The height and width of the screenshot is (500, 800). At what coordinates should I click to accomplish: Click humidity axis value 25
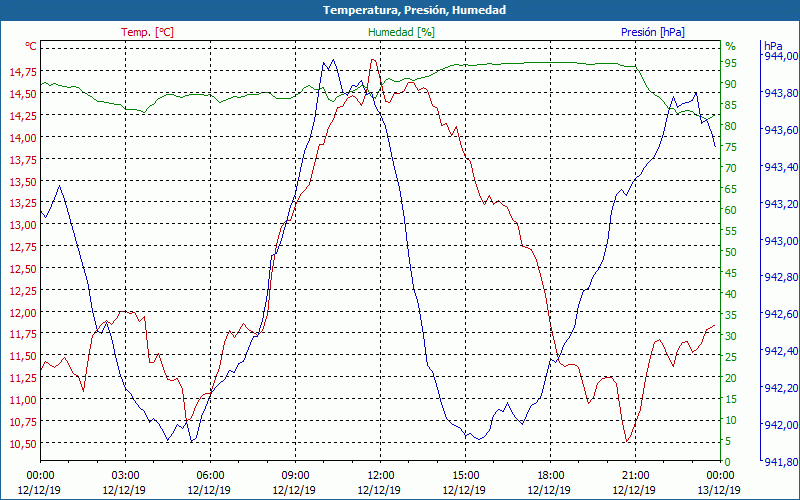(x=731, y=357)
